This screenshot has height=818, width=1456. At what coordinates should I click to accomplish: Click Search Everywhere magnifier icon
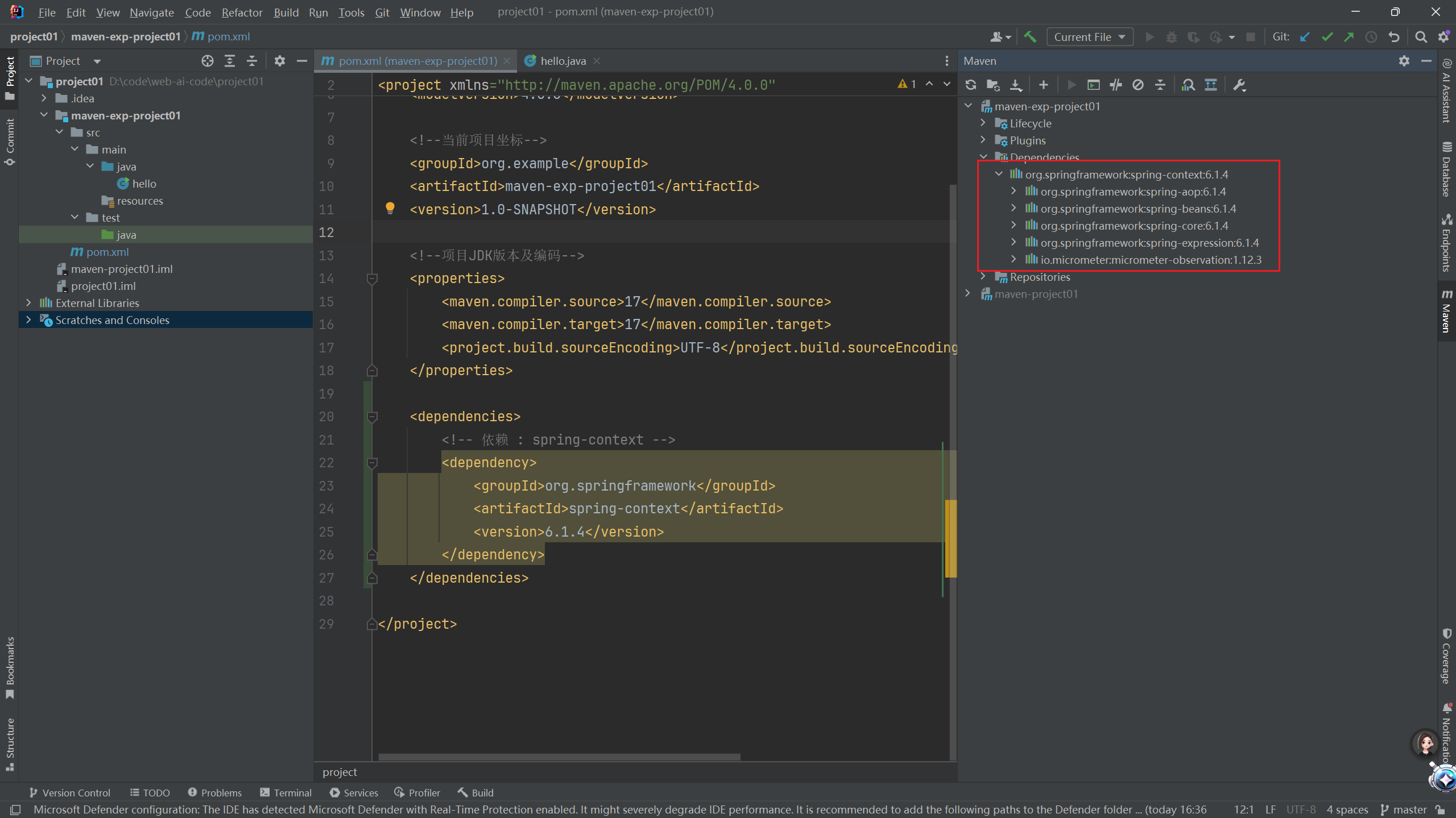(x=1421, y=37)
